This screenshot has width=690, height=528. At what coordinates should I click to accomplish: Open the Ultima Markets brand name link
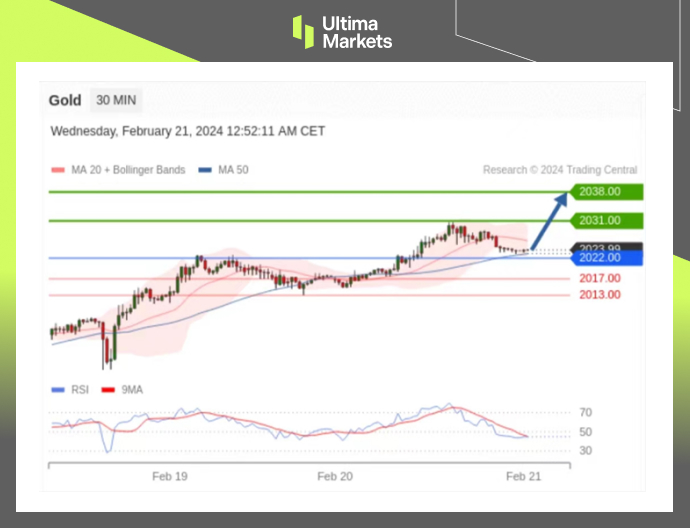(x=356, y=32)
